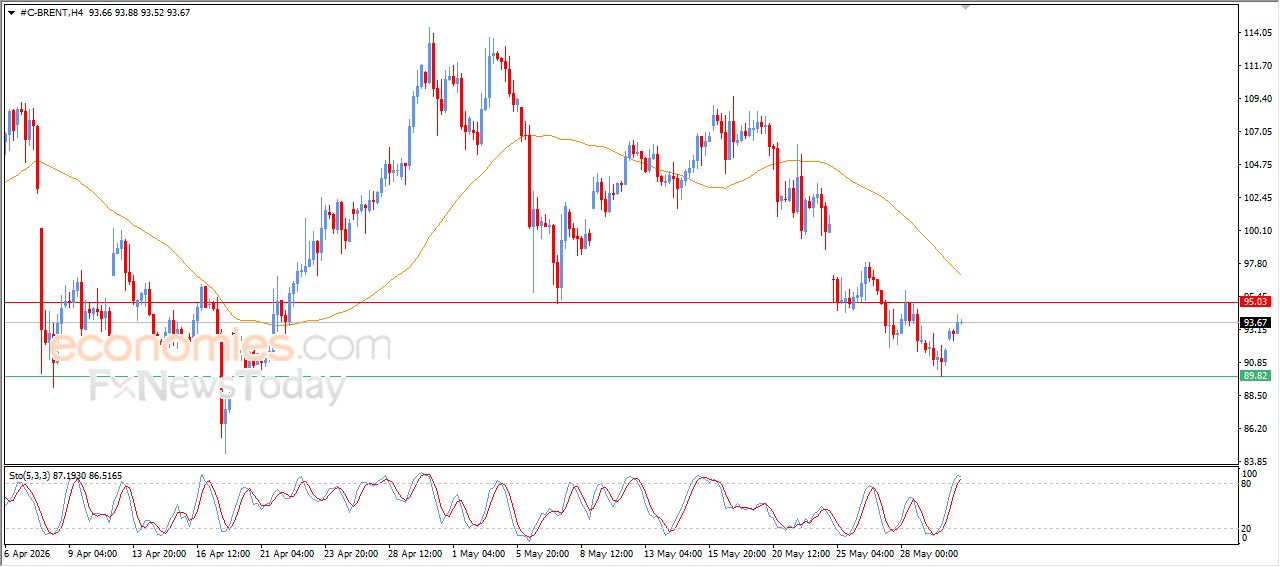Click the 109.40 price axis value
The width and height of the screenshot is (1280, 567).
pyautogui.click(x=1257, y=99)
